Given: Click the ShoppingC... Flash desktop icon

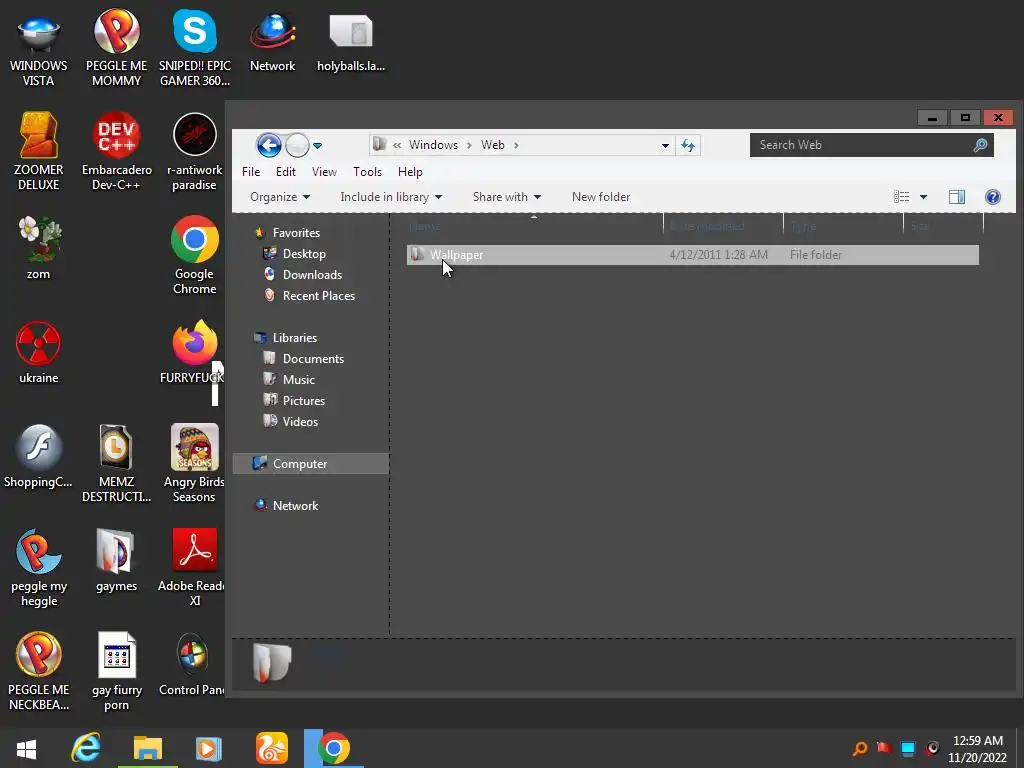Looking at the screenshot, I should pos(38,456).
